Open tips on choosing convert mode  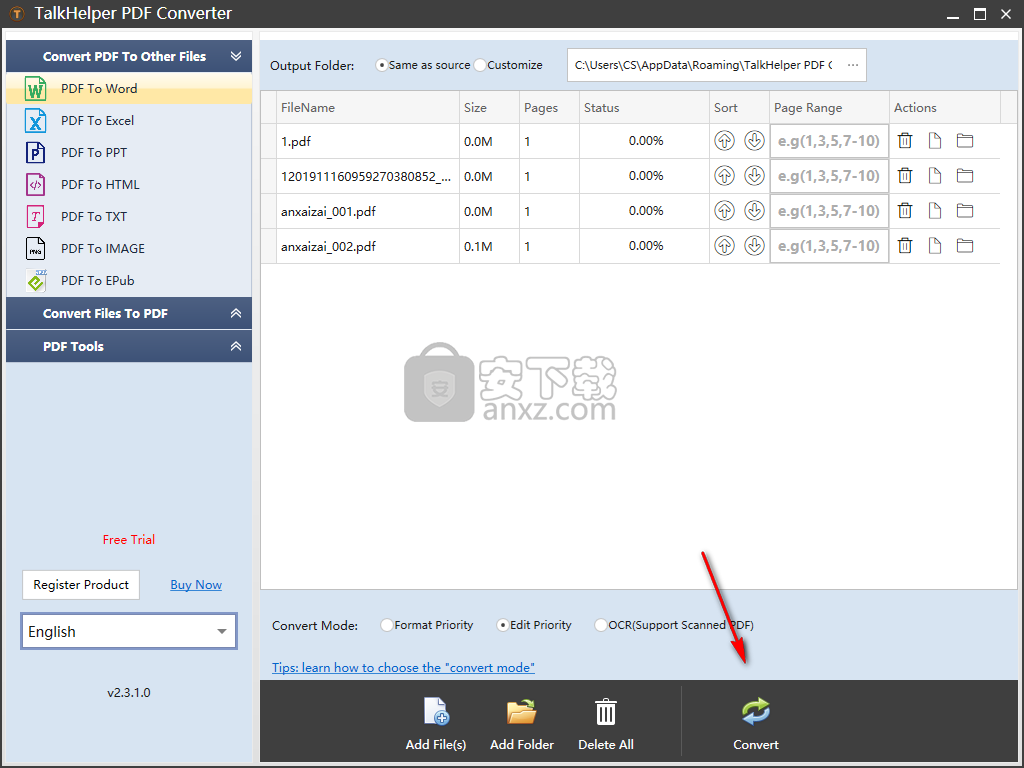pos(403,667)
